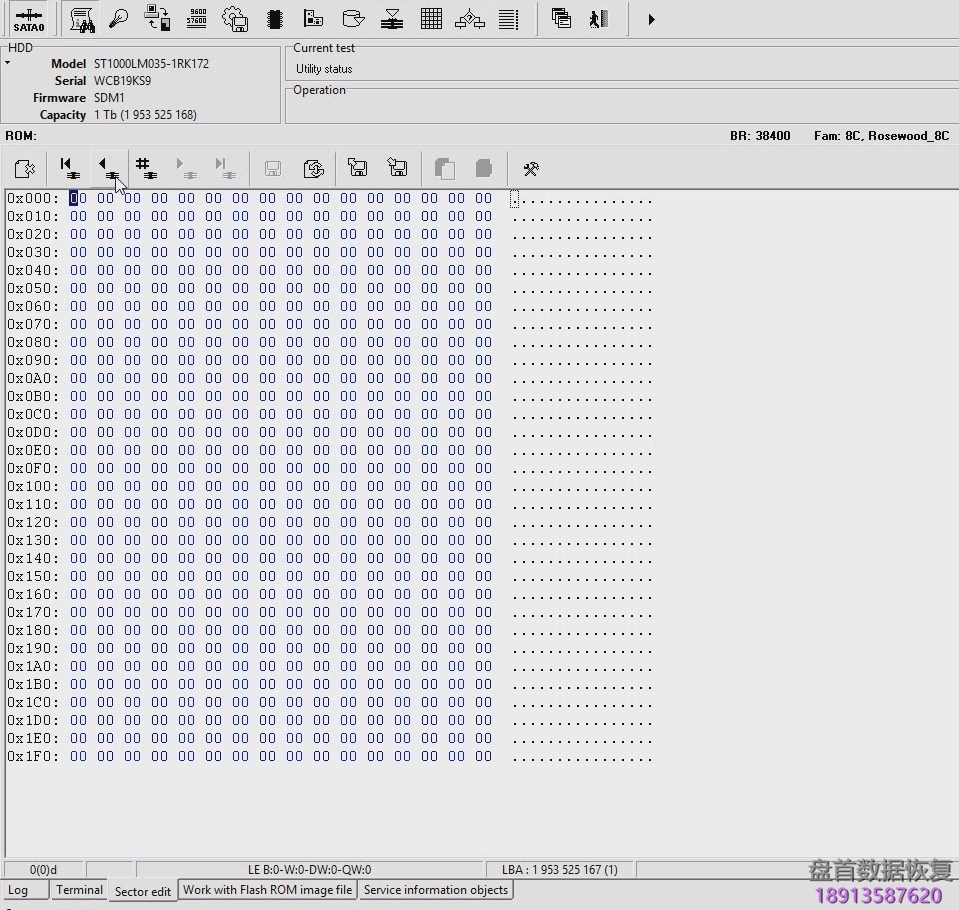Click the exit running man icon
The height and width of the screenshot is (910, 959).
tap(599, 19)
